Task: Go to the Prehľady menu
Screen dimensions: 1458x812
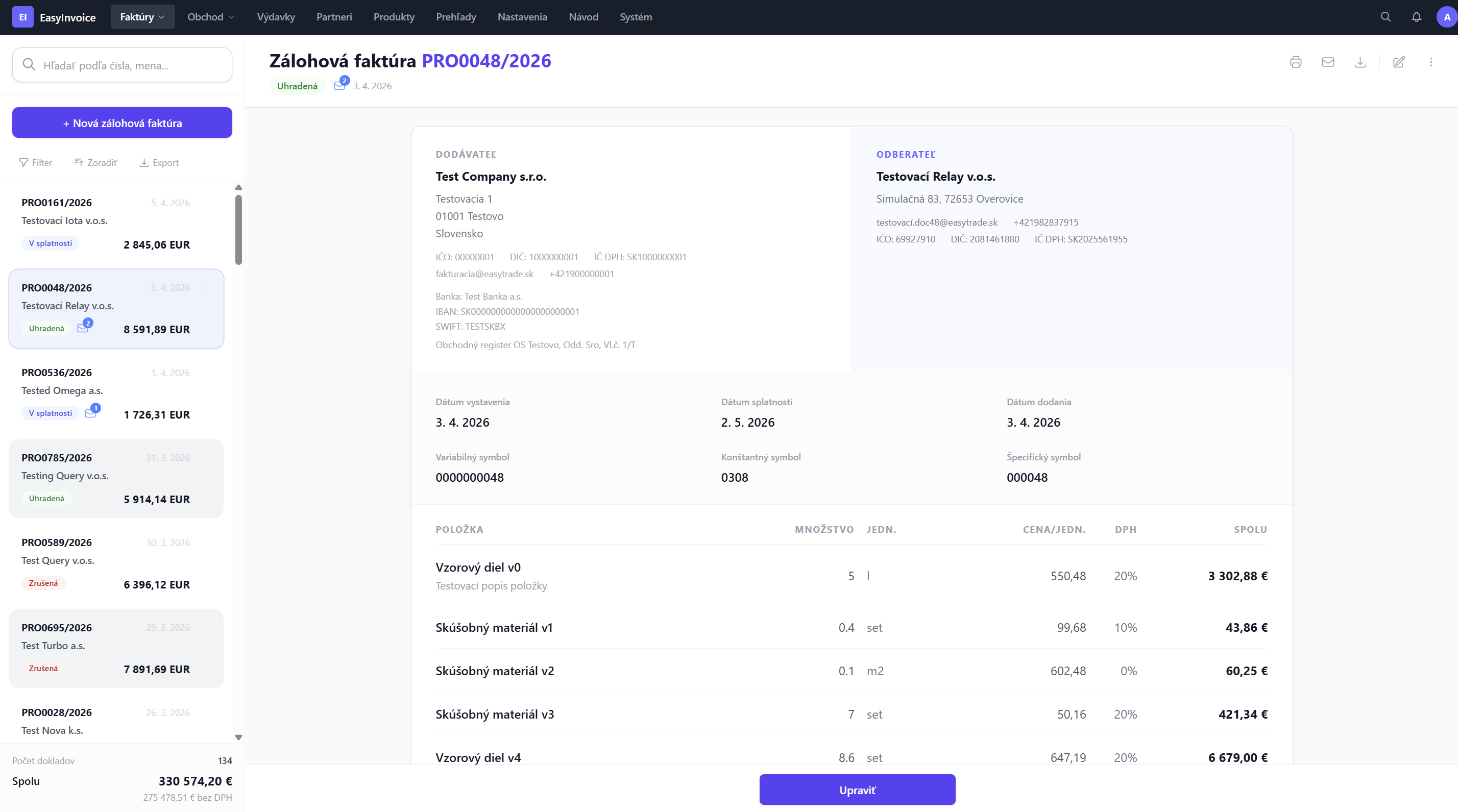Action: tap(455, 17)
